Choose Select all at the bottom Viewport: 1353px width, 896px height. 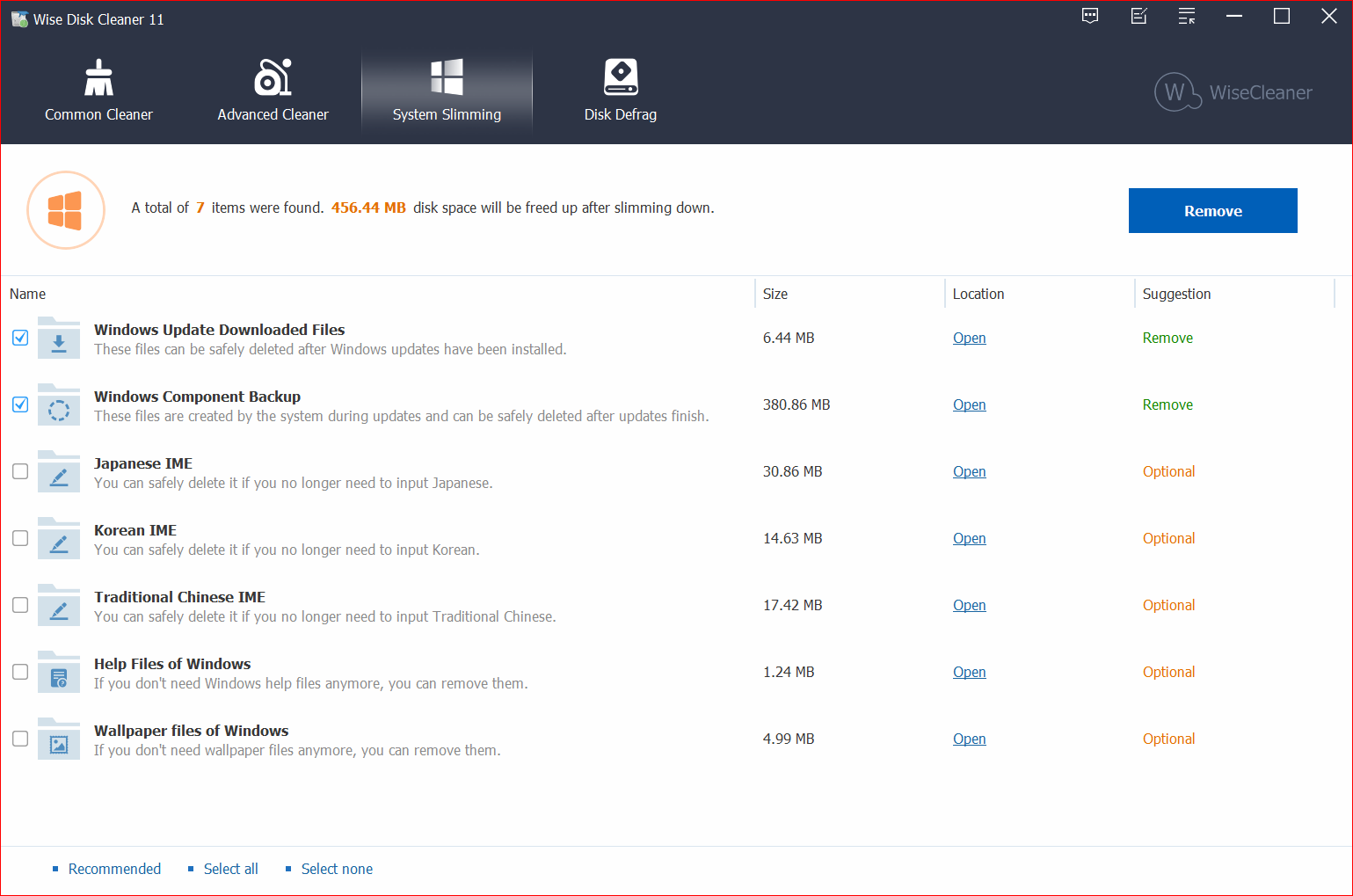tap(230, 869)
